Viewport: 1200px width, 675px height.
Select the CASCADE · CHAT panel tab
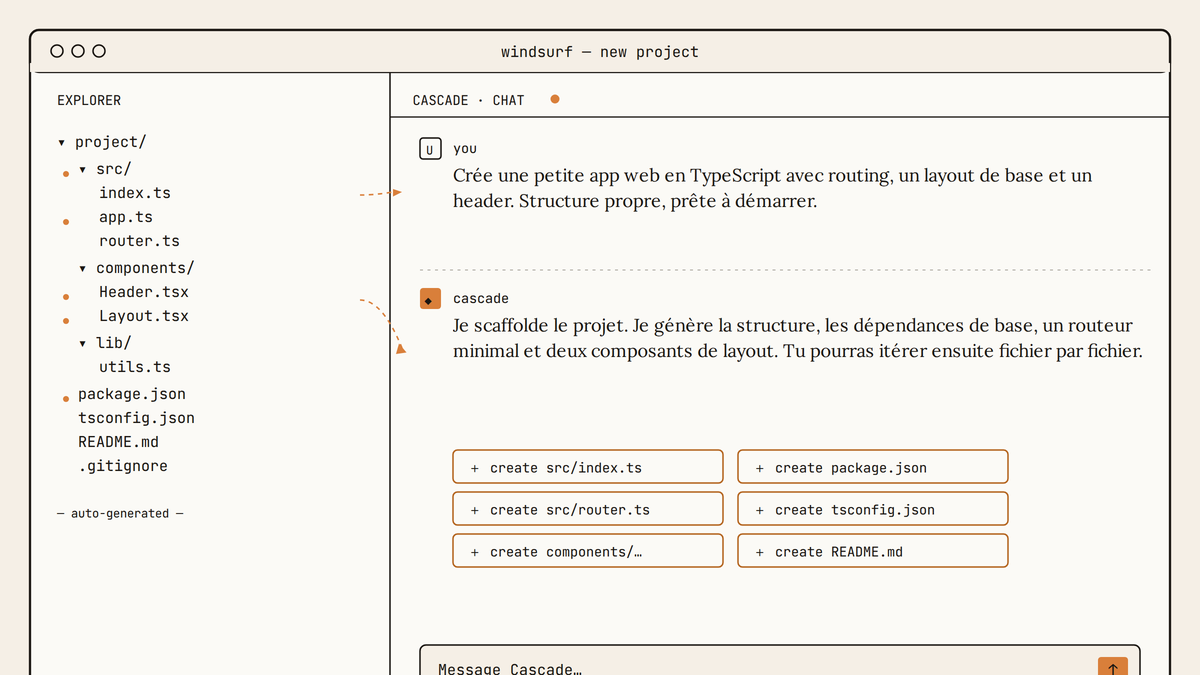pos(468,100)
